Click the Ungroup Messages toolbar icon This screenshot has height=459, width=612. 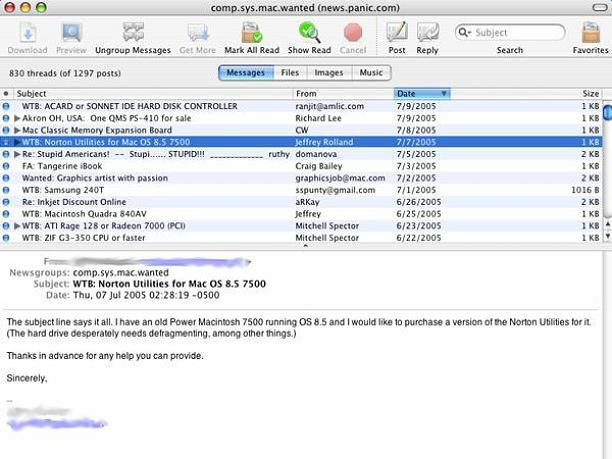coord(133,32)
